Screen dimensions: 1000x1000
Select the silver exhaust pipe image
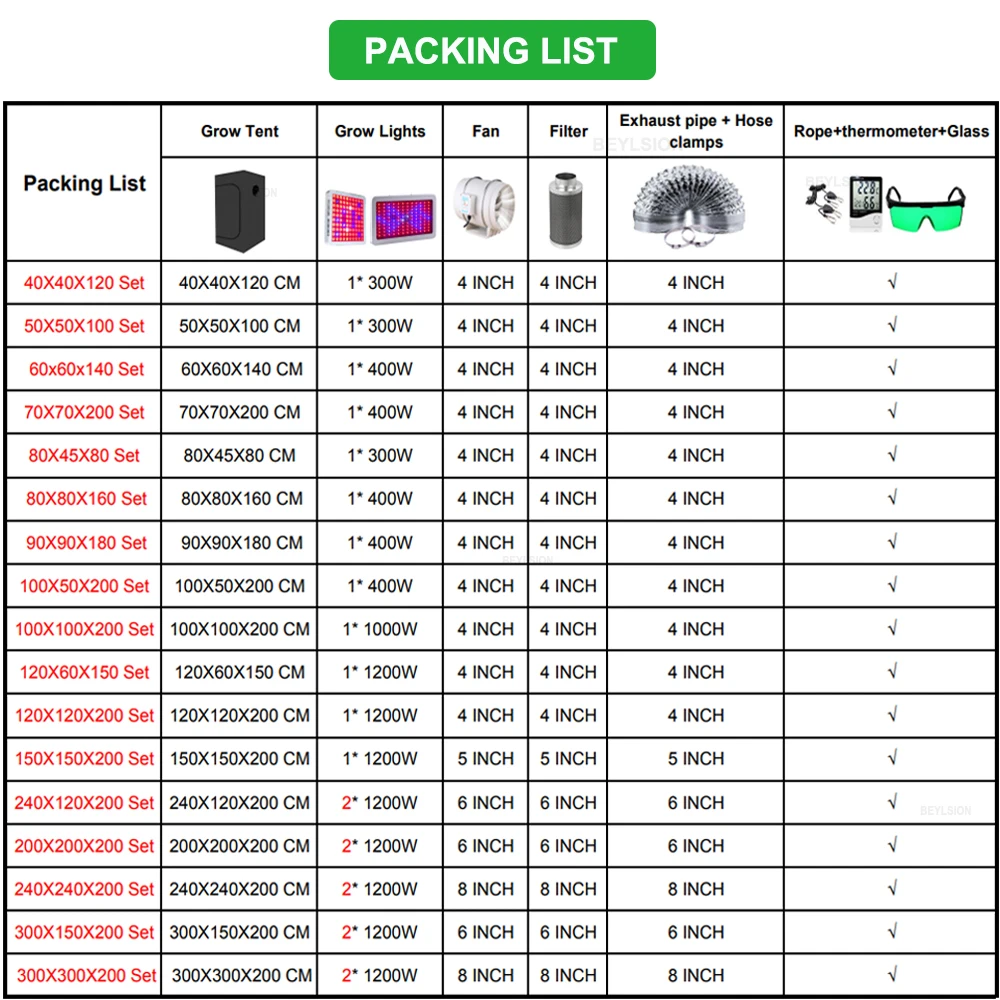click(694, 209)
